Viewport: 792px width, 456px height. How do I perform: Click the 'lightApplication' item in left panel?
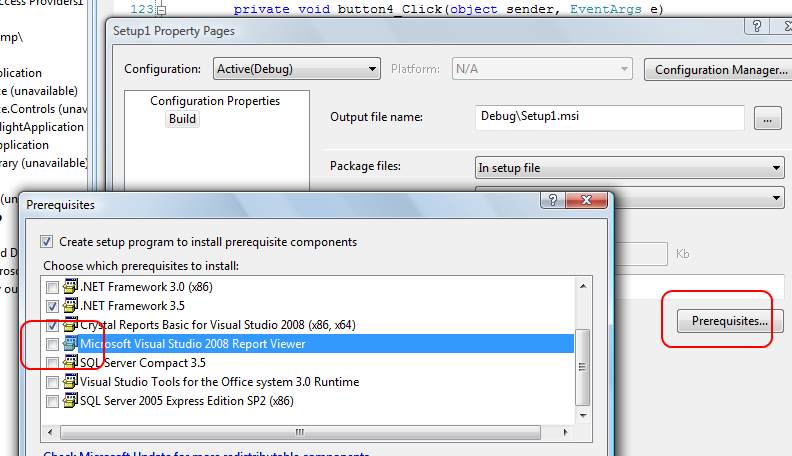click(x=42, y=127)
